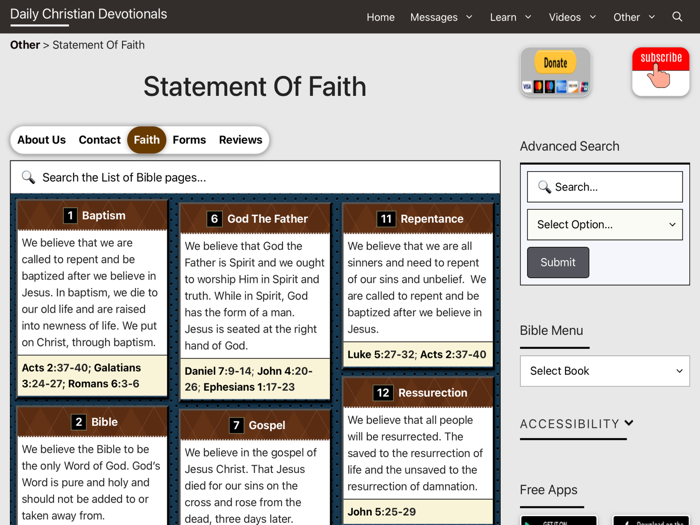Click the 1 Baptism card header

(x=92, y=216)
